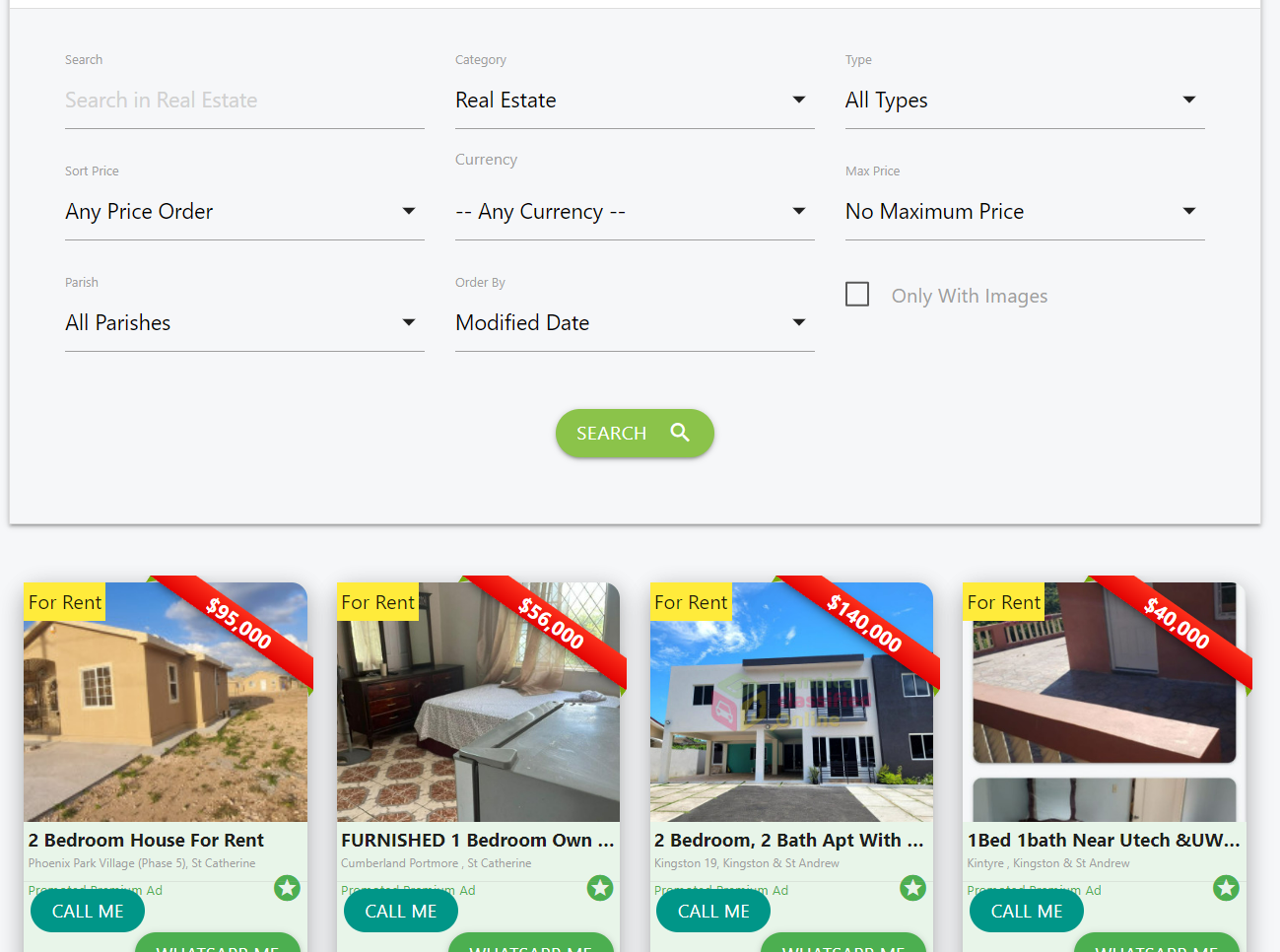
Task: Click the star badge on 1Bed 1bath Utech listing
Action: pos(1227,888)
